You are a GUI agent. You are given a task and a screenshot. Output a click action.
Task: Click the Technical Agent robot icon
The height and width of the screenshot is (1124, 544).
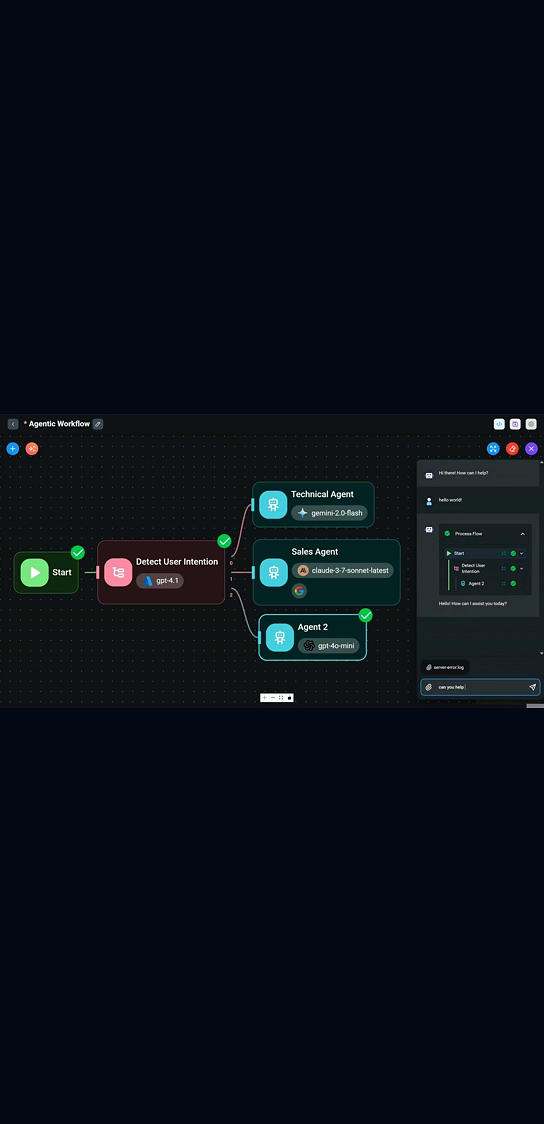[273, 505]
